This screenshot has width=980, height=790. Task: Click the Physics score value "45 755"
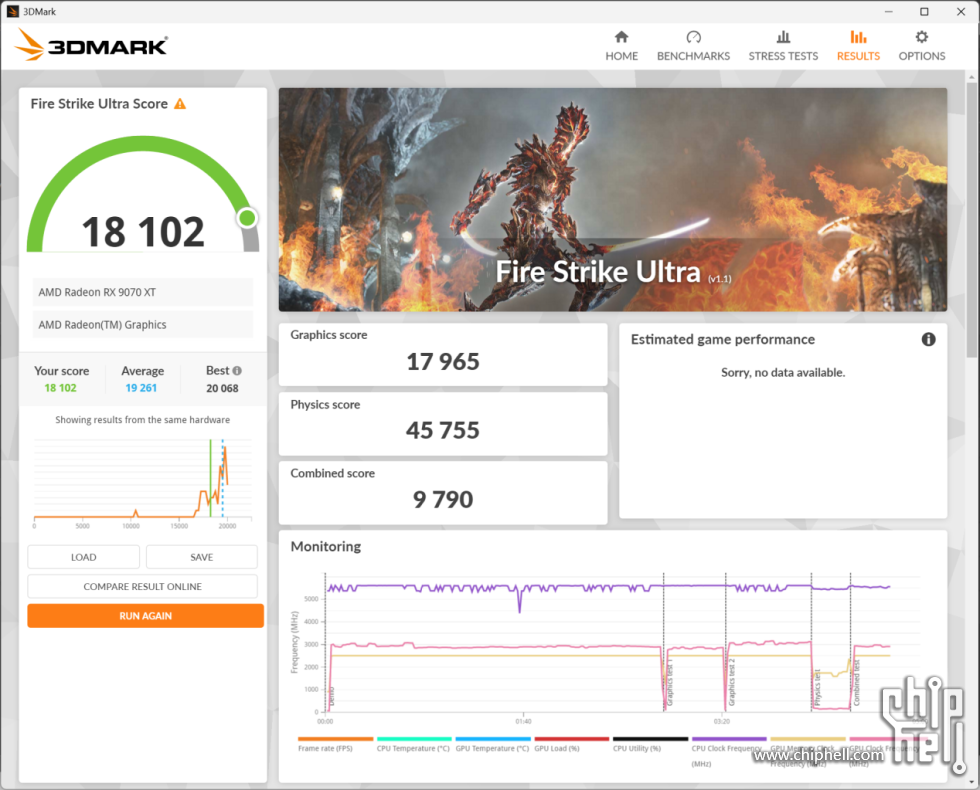443,430
